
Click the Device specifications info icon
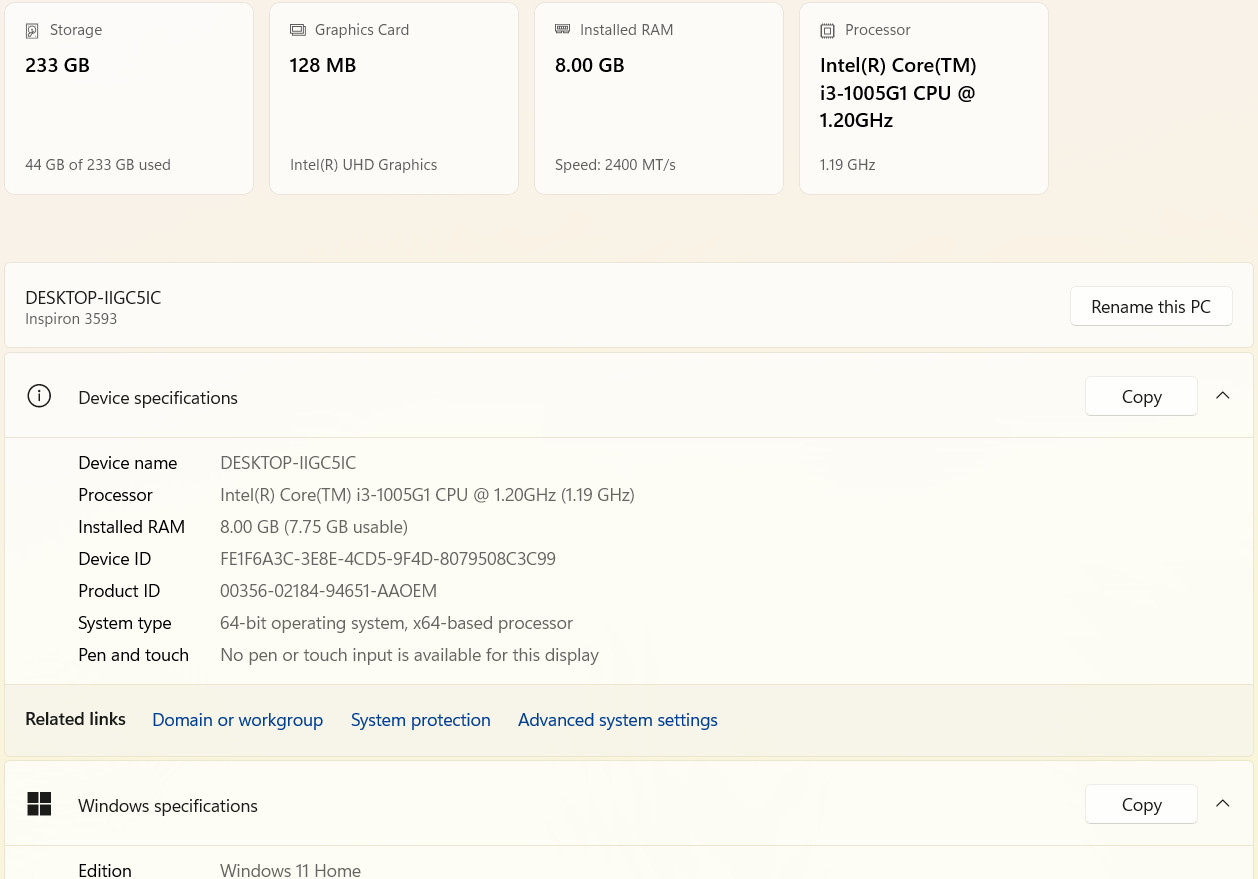click(39, 396)
